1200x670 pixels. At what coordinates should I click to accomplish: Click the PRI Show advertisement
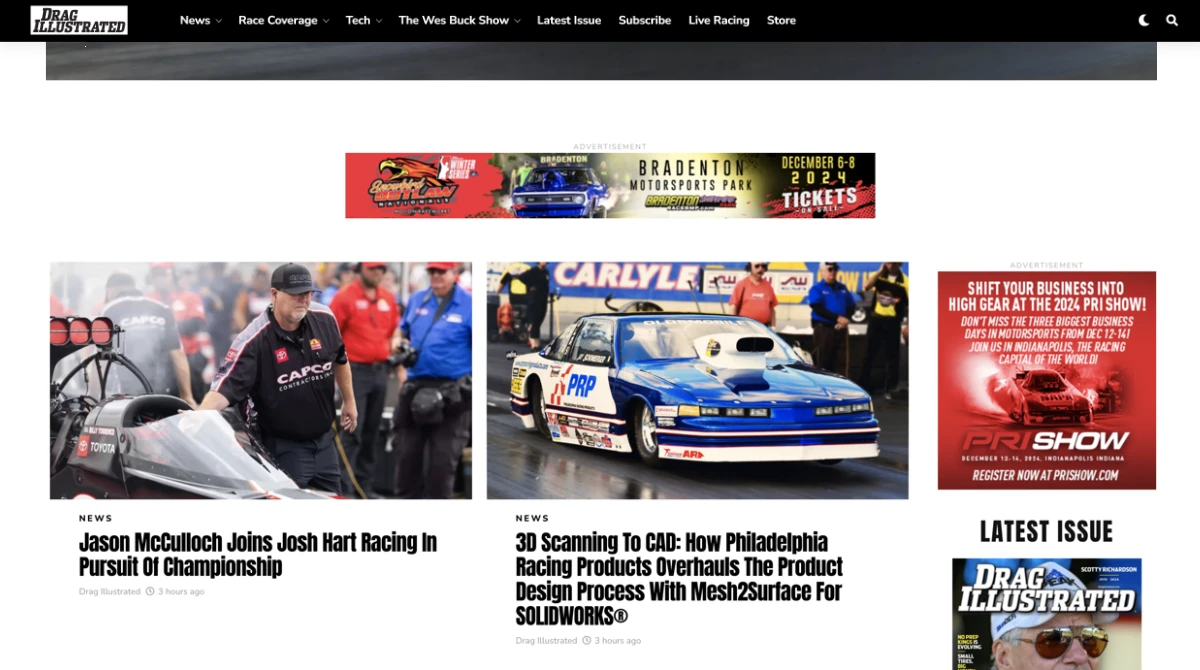(1047, 380)
